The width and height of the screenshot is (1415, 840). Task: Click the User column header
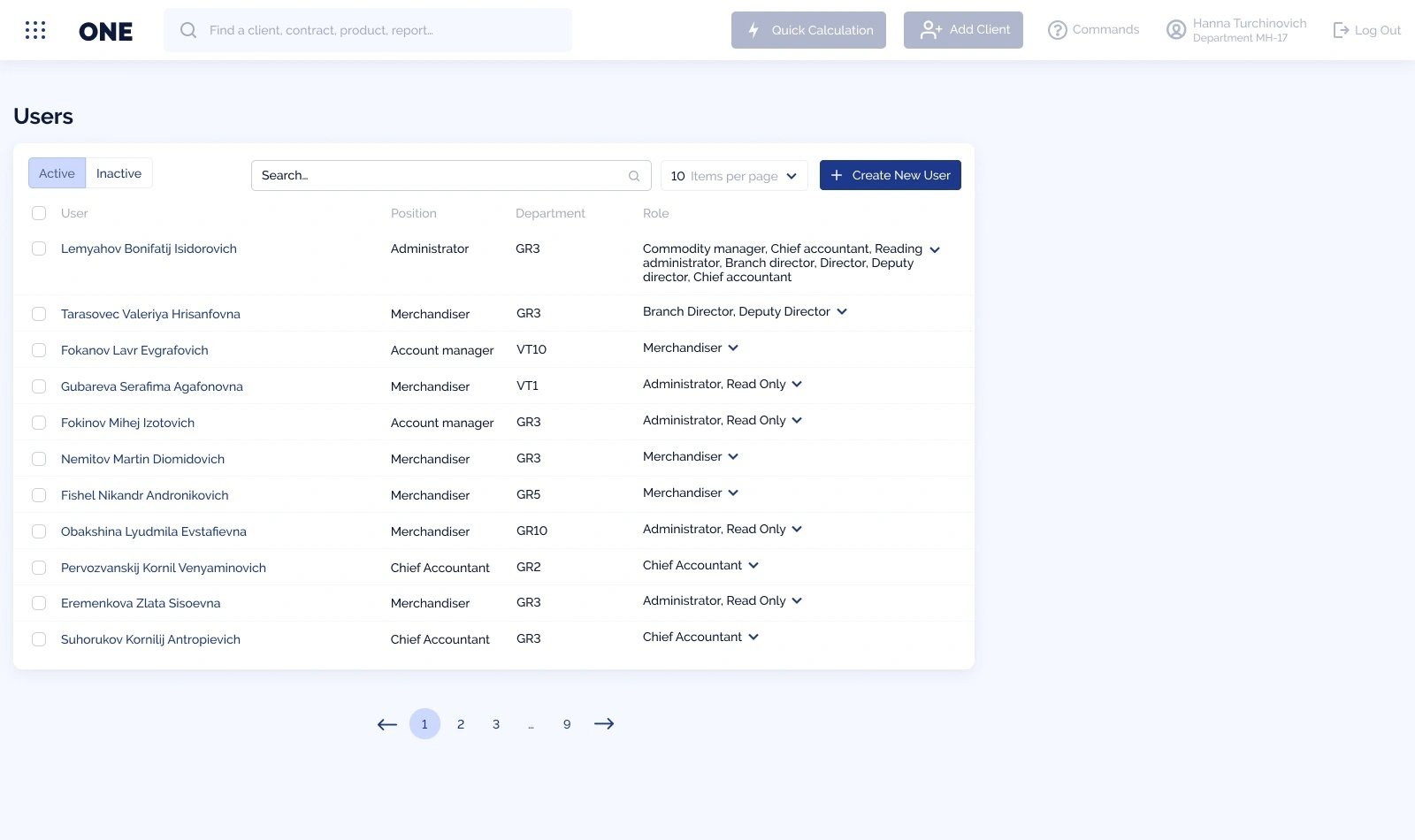[74, 213]
